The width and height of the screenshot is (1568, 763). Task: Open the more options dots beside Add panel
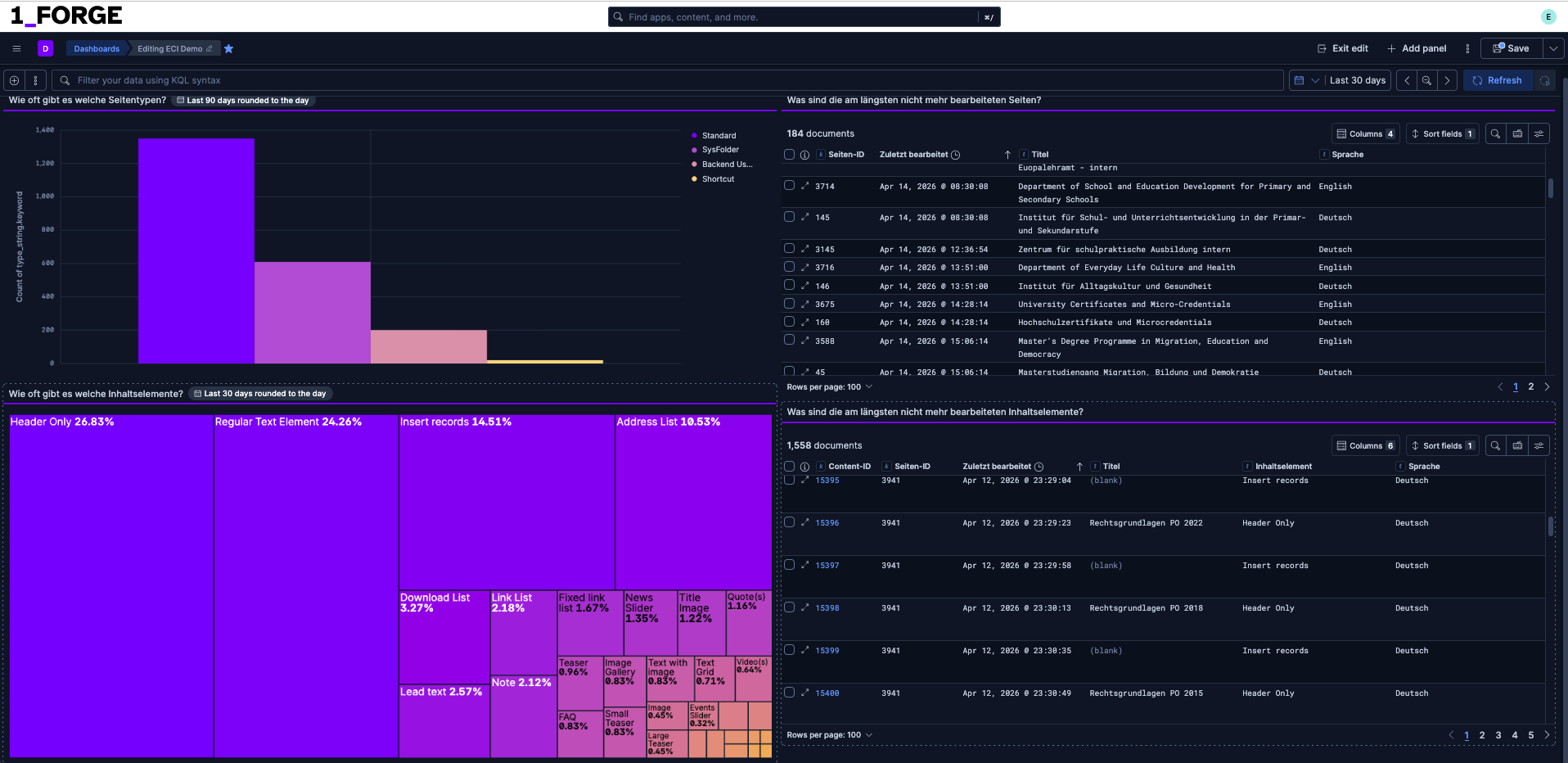1467,48
